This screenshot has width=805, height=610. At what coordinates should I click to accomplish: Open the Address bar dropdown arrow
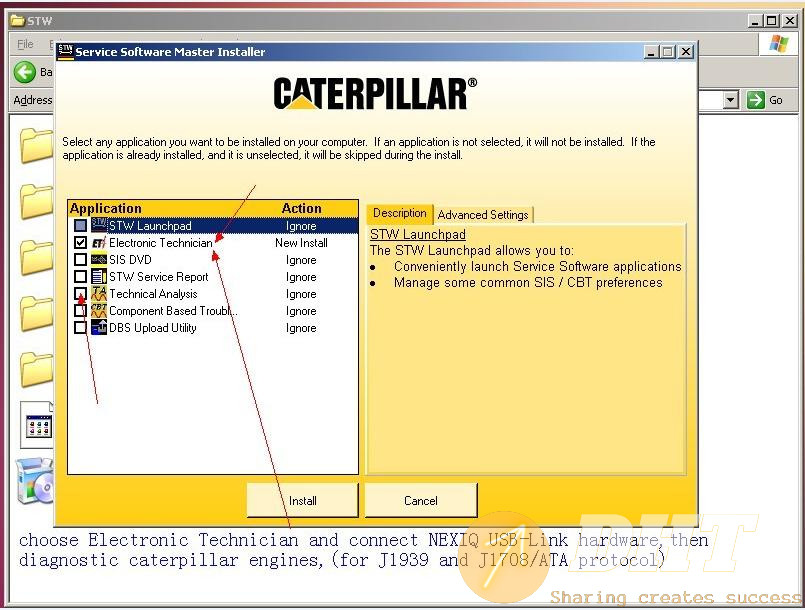pyautogui.click(x=731, y=100)
